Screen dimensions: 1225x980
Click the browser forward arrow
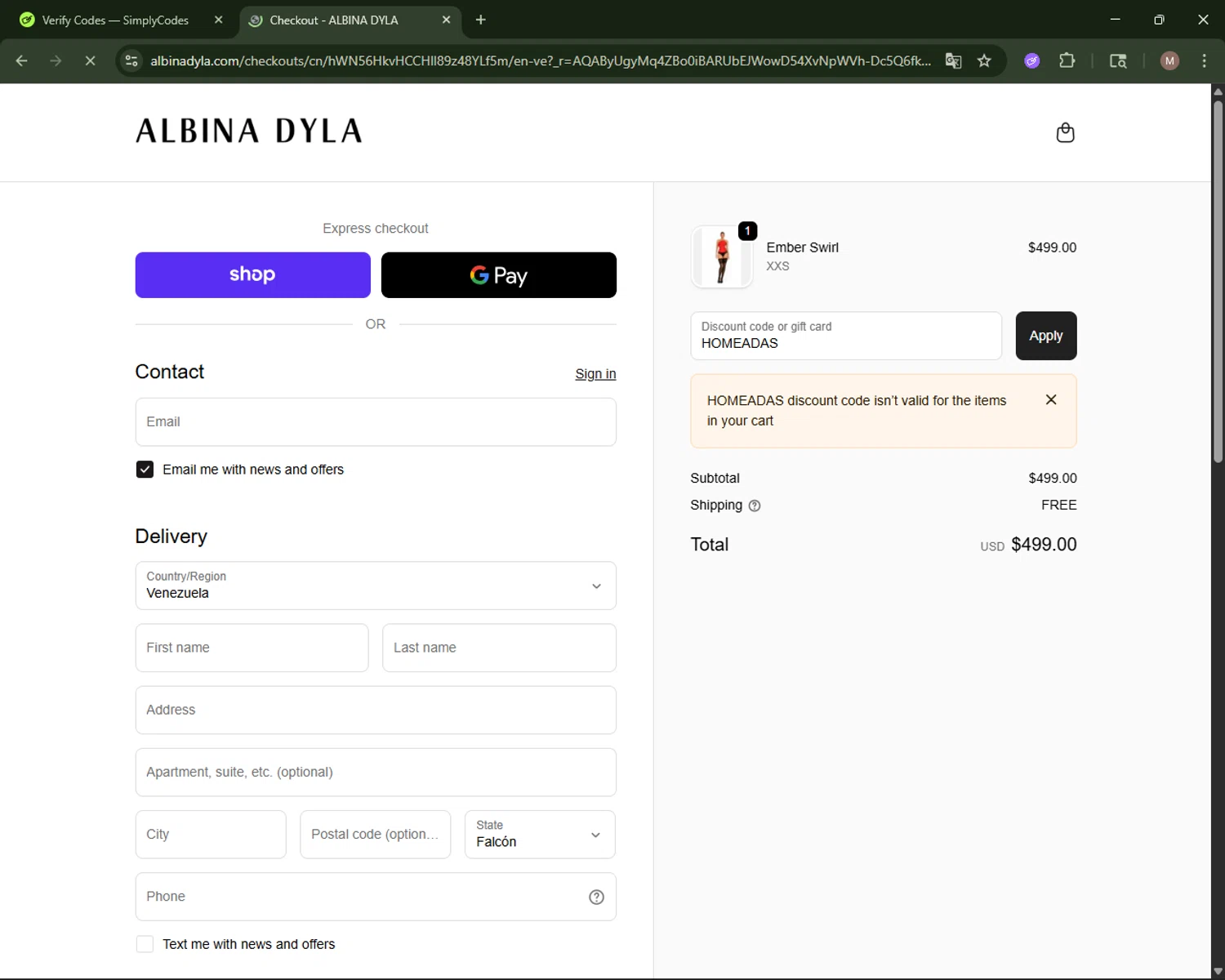[x=56, y=60]
